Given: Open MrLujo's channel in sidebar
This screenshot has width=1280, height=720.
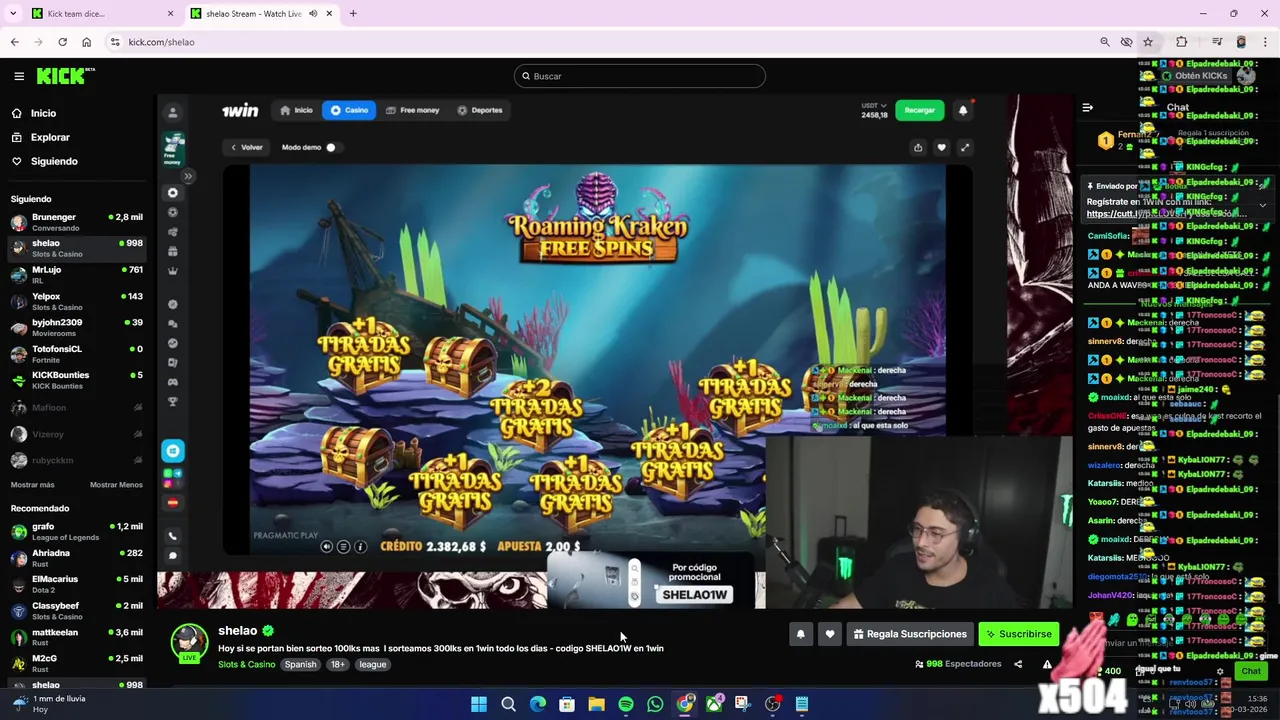Looking at the screenshot, I should [x=77, y=275].
